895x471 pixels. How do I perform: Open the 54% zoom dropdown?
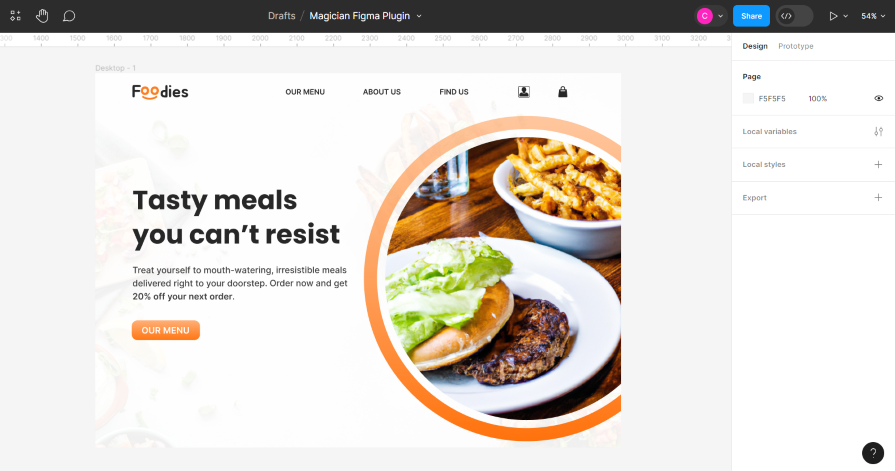coord(873,16)
